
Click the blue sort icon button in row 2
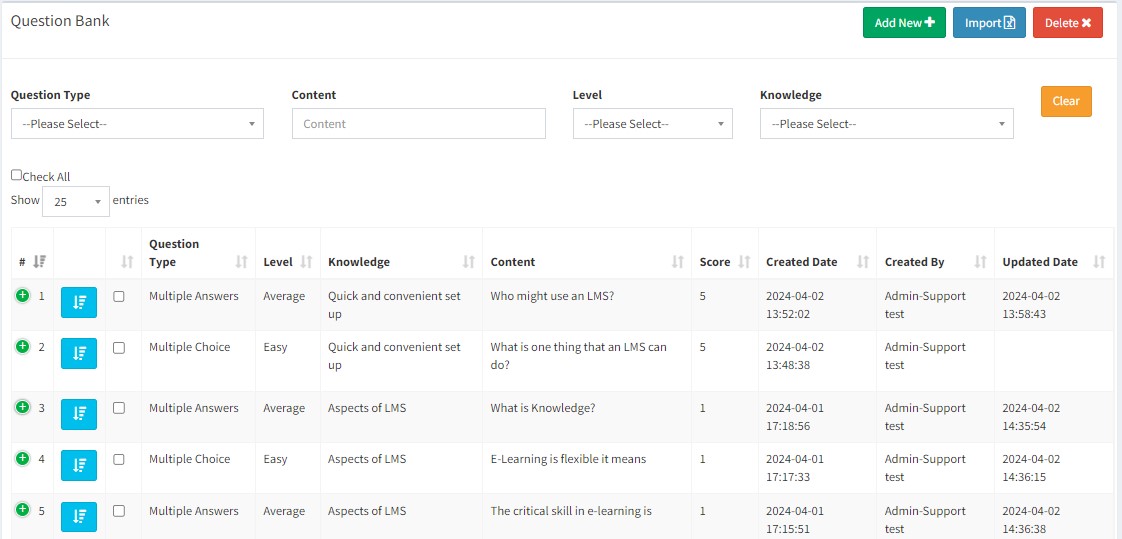point(79,353)
